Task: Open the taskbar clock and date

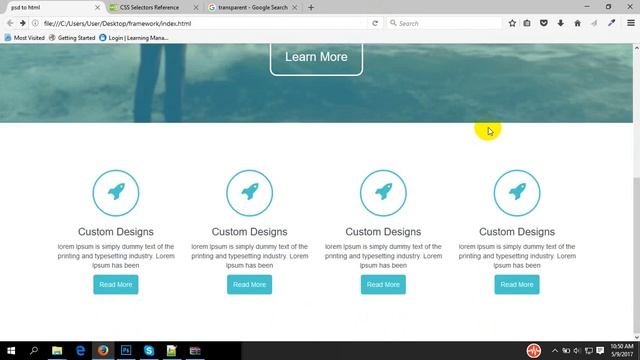Action: (622, 351)
